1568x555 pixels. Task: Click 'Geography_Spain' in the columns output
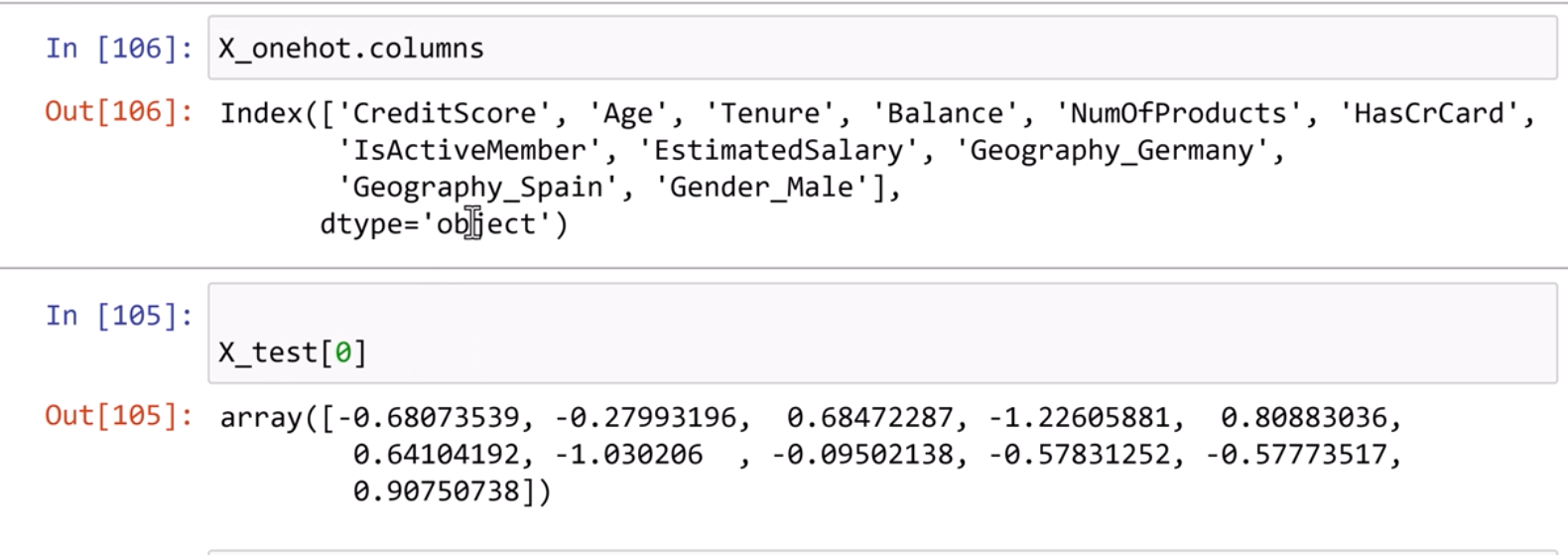tap(477, 188)
